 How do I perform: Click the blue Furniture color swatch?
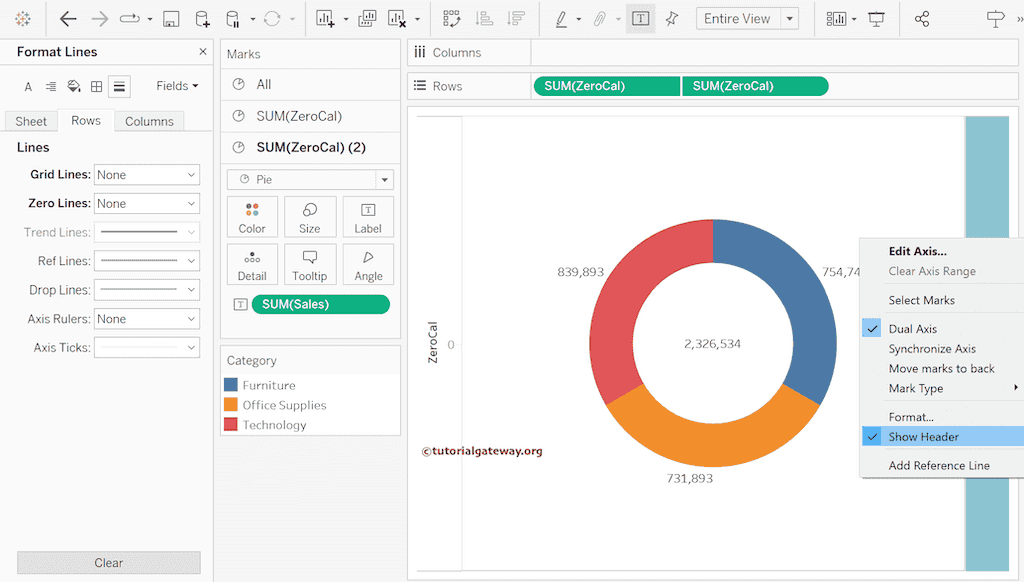pos(231,385)
